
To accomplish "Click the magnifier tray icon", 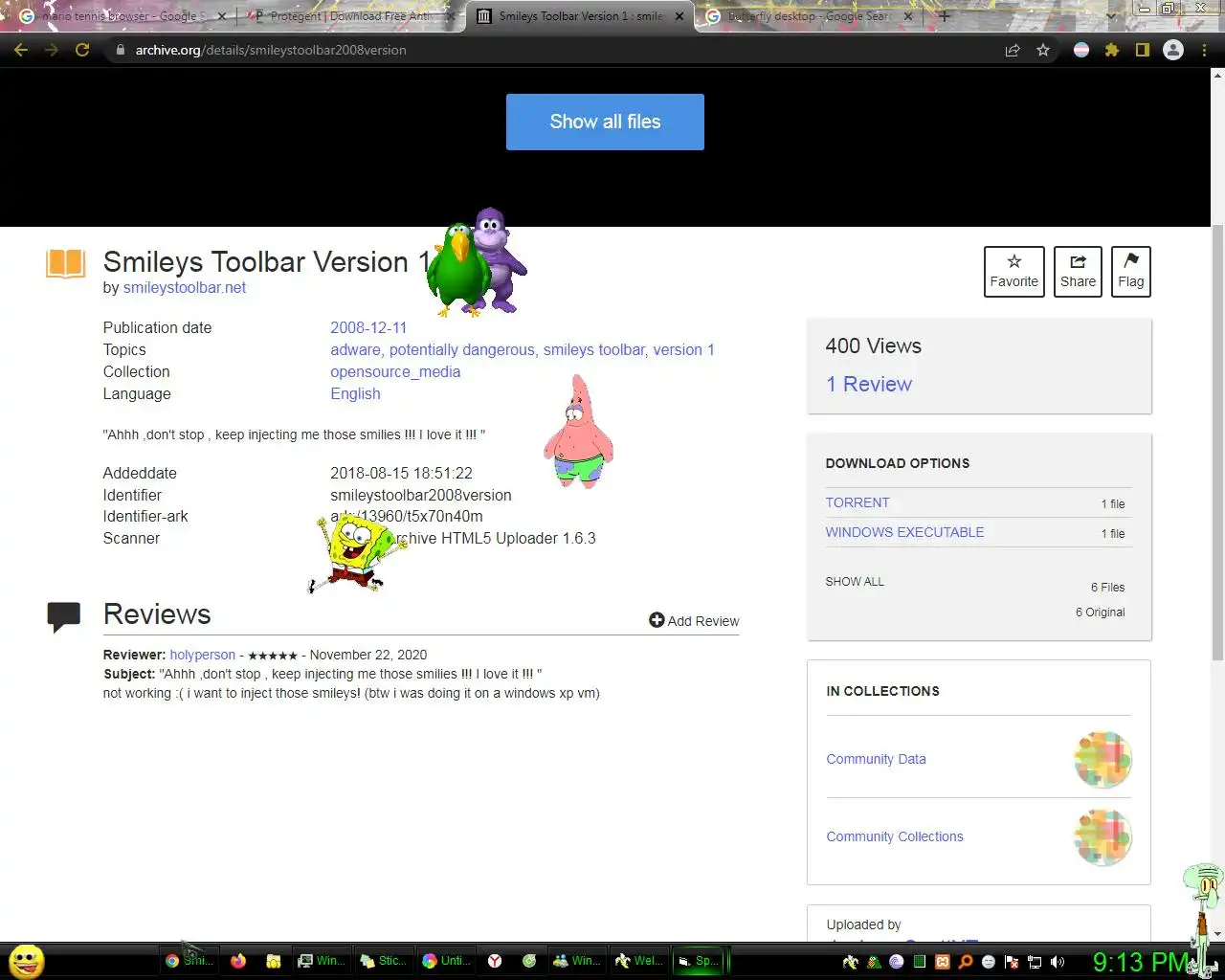I will coord(966,962).
